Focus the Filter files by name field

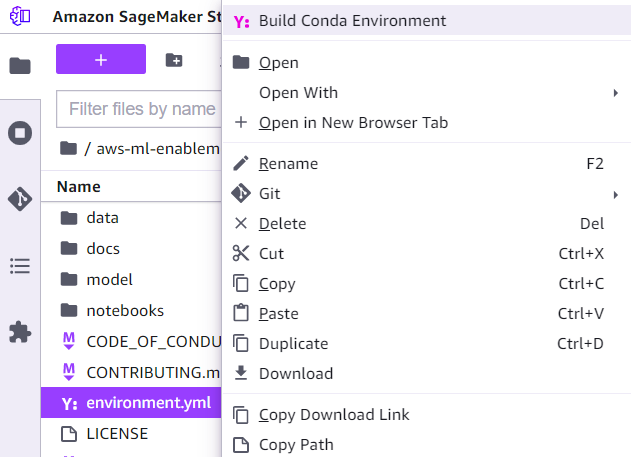coord(139,109)
